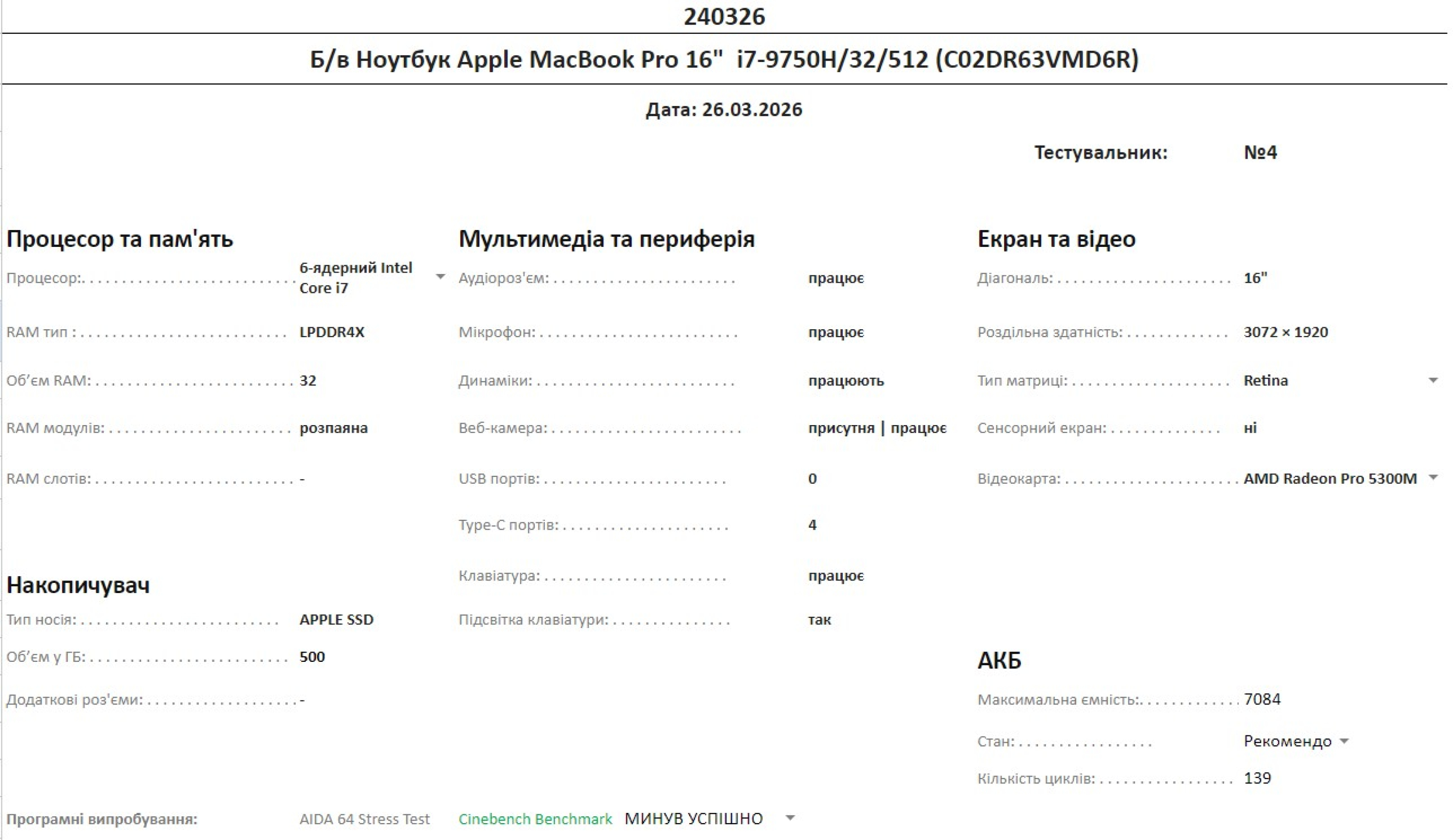
Task: Expand the Тип матриці Retina dropdown
Action: pos(1434,381)
